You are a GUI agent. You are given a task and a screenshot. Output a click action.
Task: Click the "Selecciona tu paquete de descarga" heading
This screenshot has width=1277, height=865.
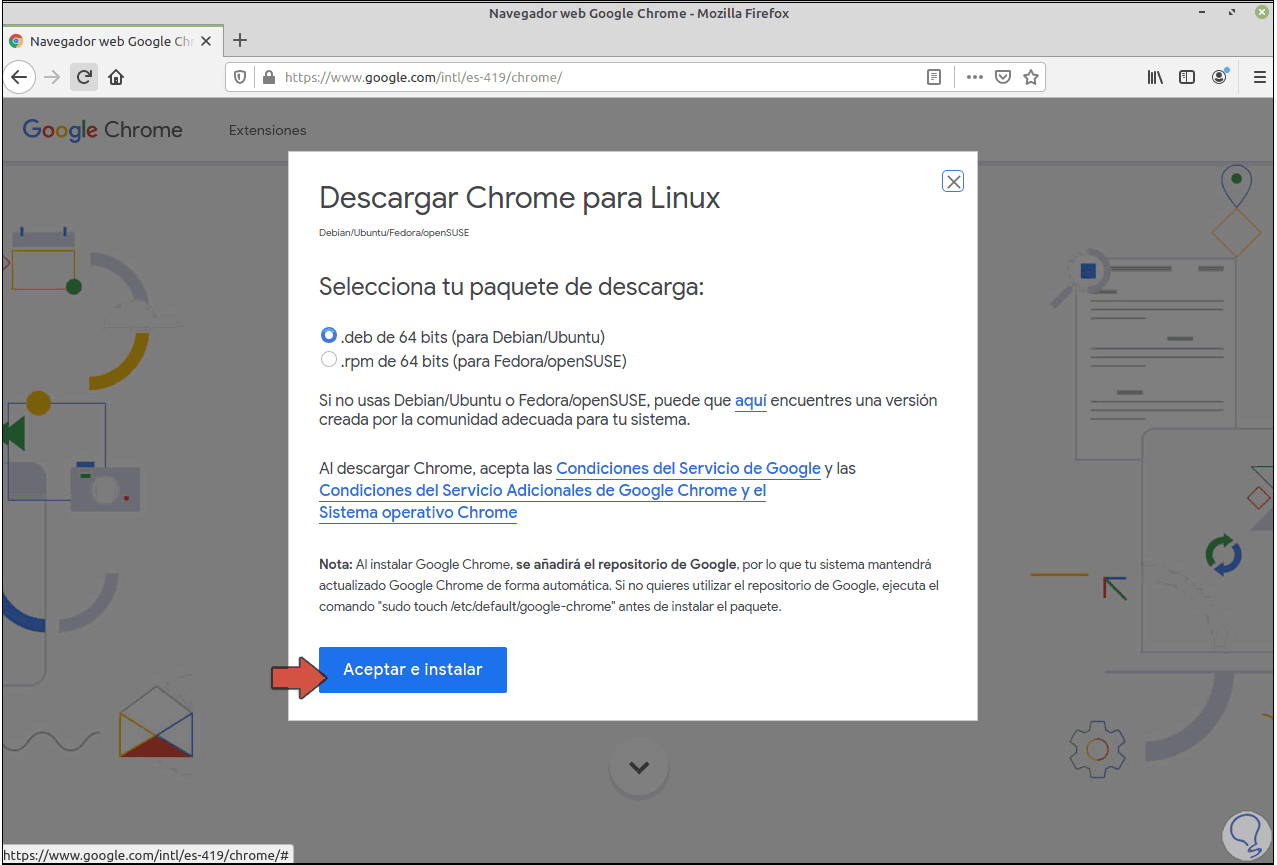pos(512,288)
